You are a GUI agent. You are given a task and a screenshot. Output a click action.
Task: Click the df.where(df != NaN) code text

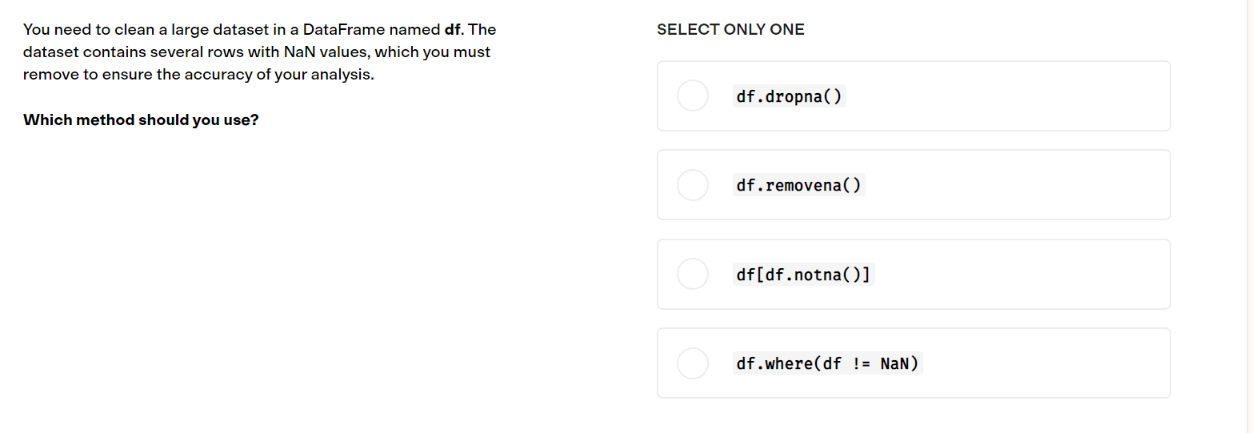(827, 364)
